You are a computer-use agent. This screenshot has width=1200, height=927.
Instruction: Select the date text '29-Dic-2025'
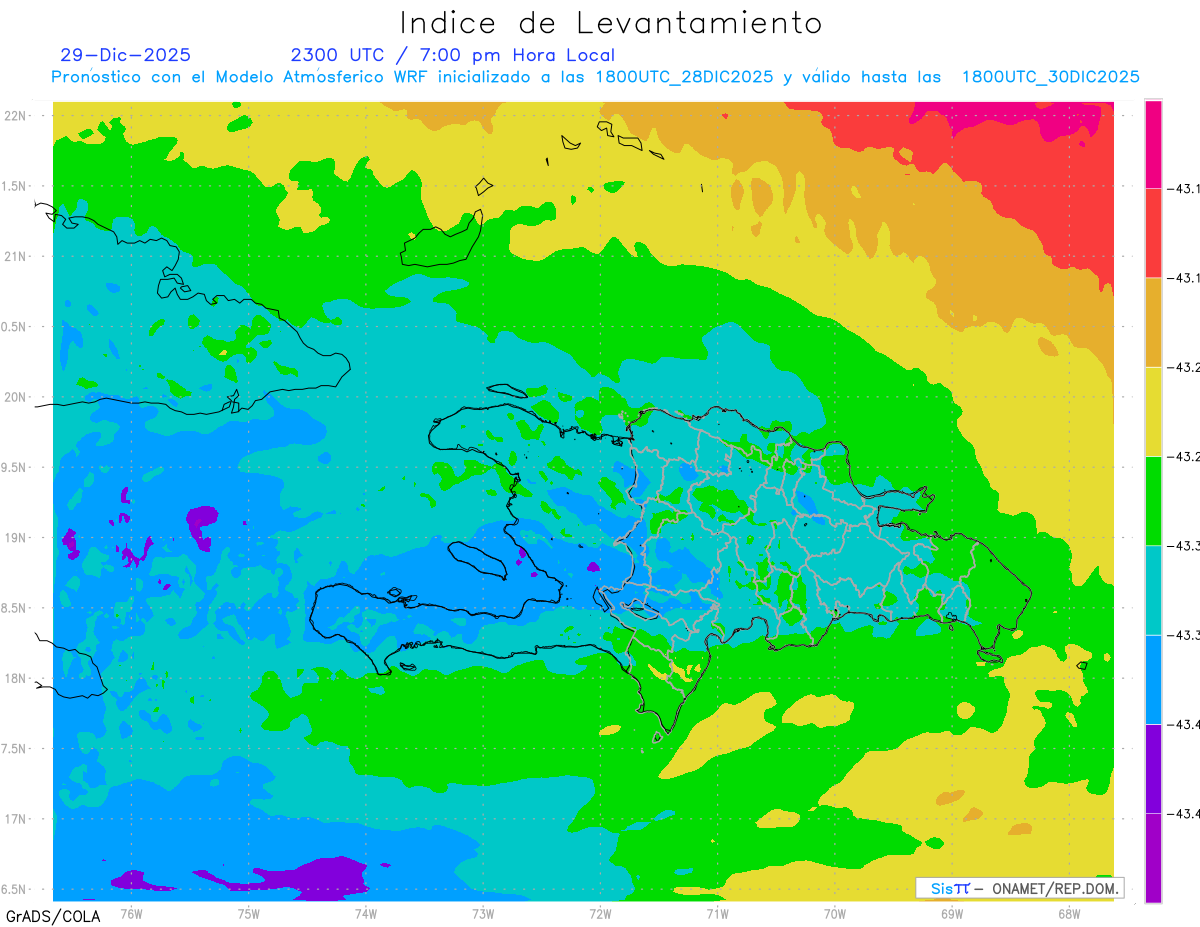125,55
